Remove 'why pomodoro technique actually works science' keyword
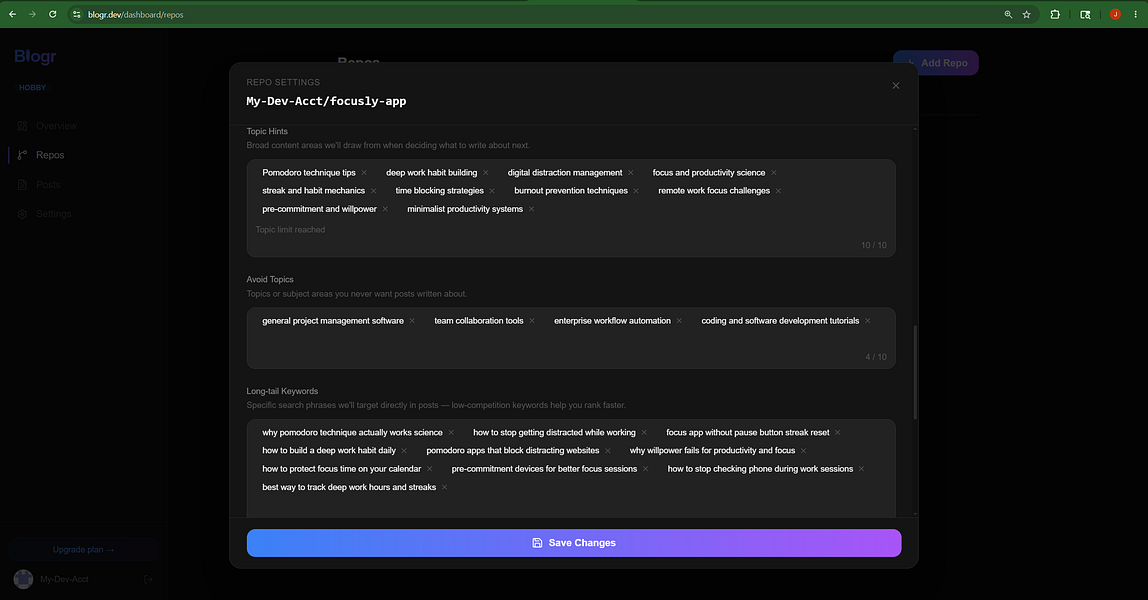The image size is (1148, 600). click(451, 432)
